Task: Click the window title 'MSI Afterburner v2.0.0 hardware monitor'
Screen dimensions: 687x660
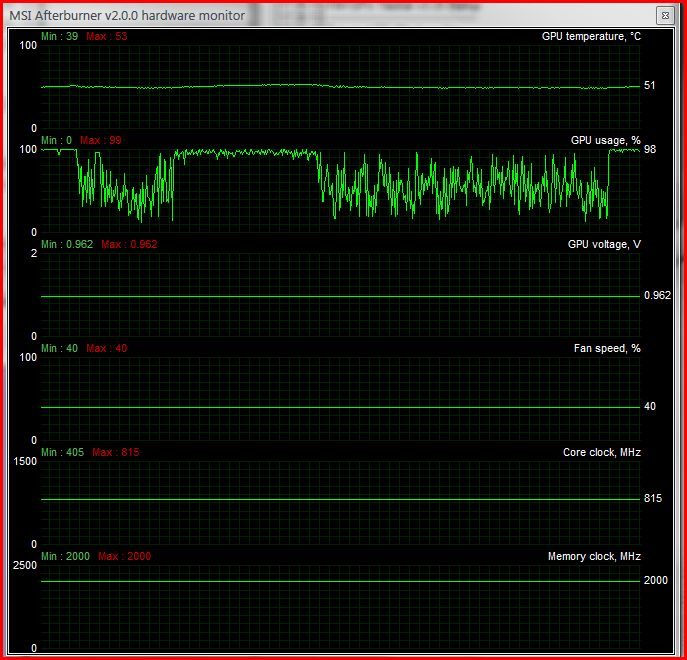Action: 127,16
